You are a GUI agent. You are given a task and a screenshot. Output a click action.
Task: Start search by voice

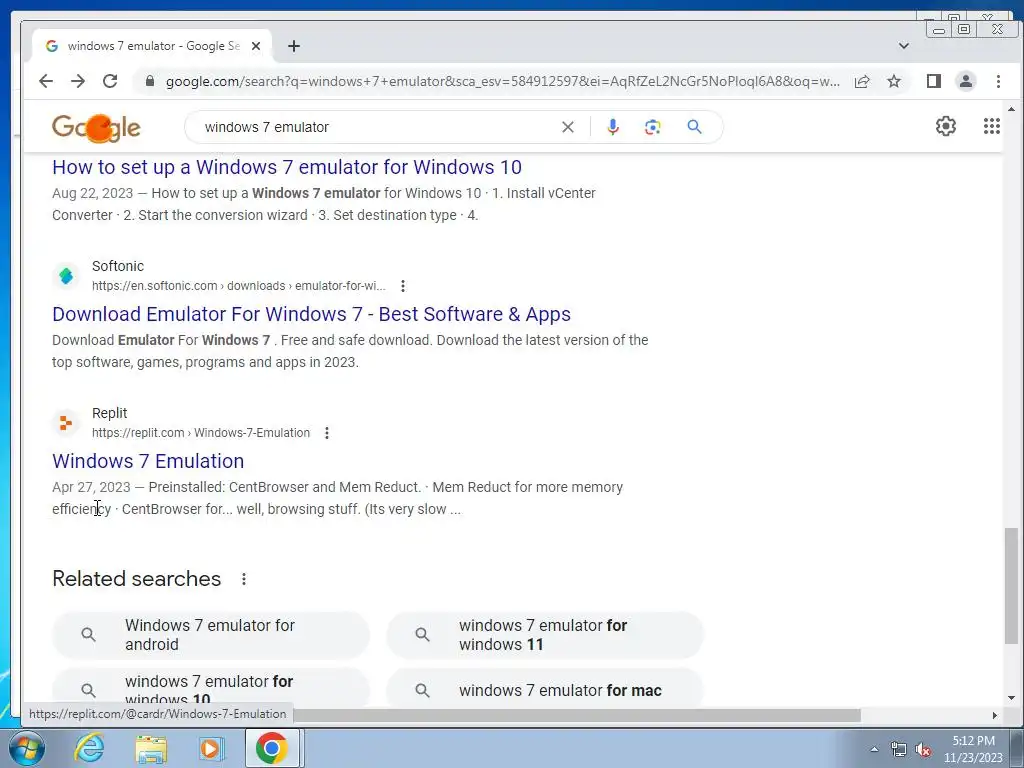613,127
